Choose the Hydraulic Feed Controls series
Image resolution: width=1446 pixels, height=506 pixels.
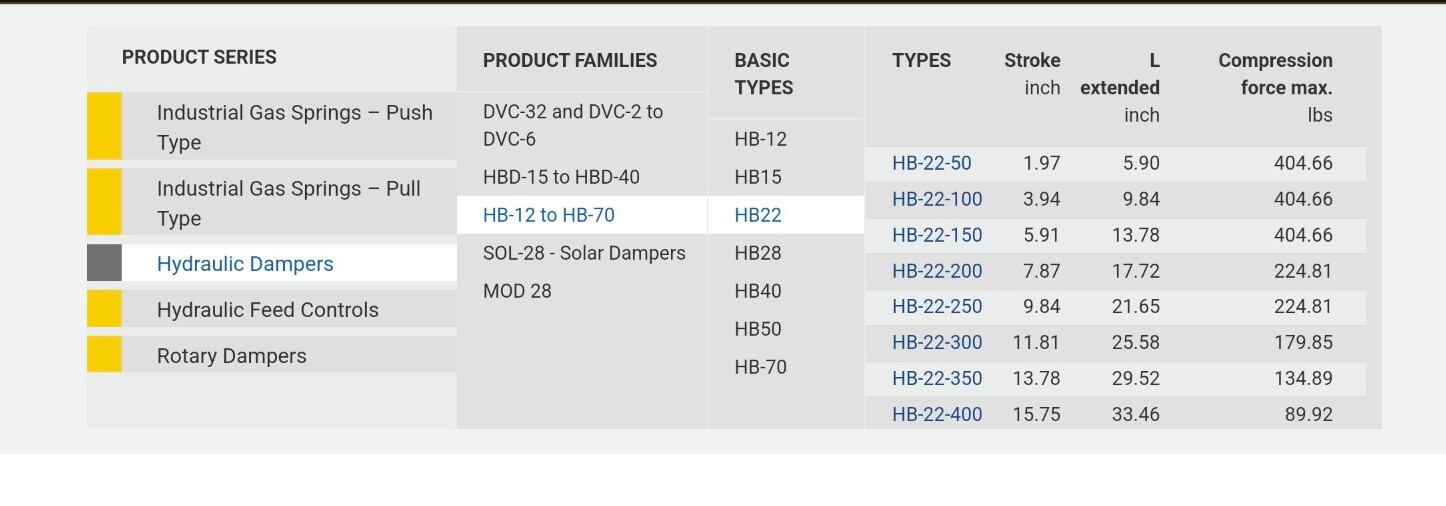click(267, 310)
